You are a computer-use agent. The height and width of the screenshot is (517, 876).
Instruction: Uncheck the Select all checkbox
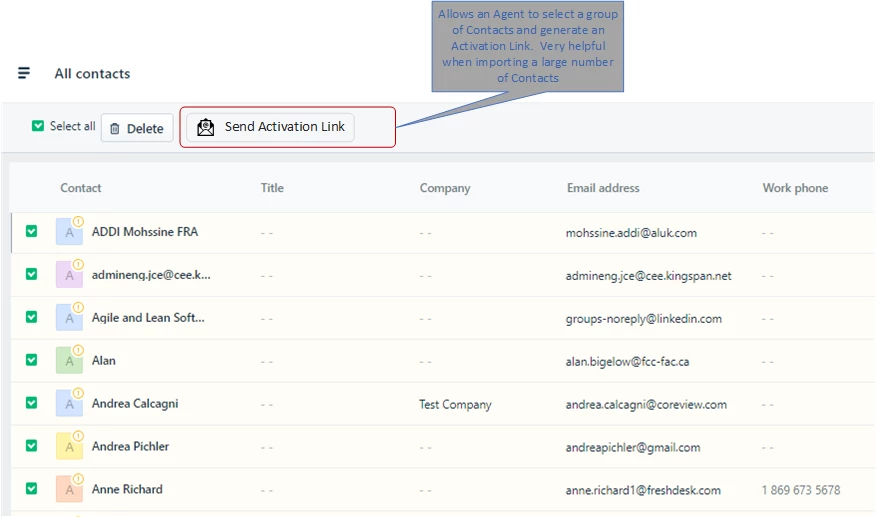pos(38,126)
